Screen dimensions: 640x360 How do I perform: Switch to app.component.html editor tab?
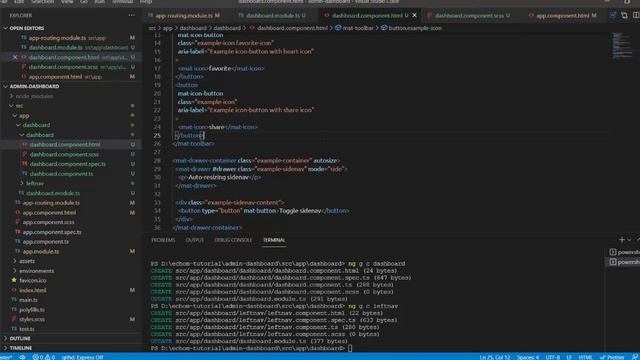[x=562, y=16]
